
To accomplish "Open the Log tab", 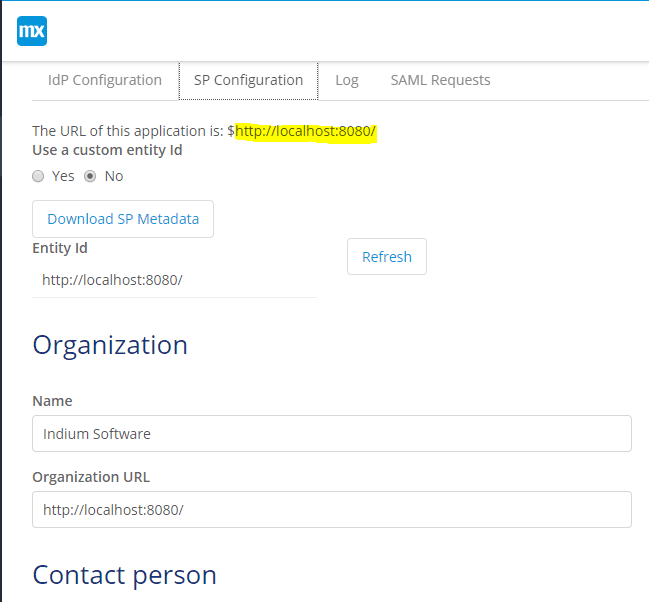I will [x=347, y=80].
